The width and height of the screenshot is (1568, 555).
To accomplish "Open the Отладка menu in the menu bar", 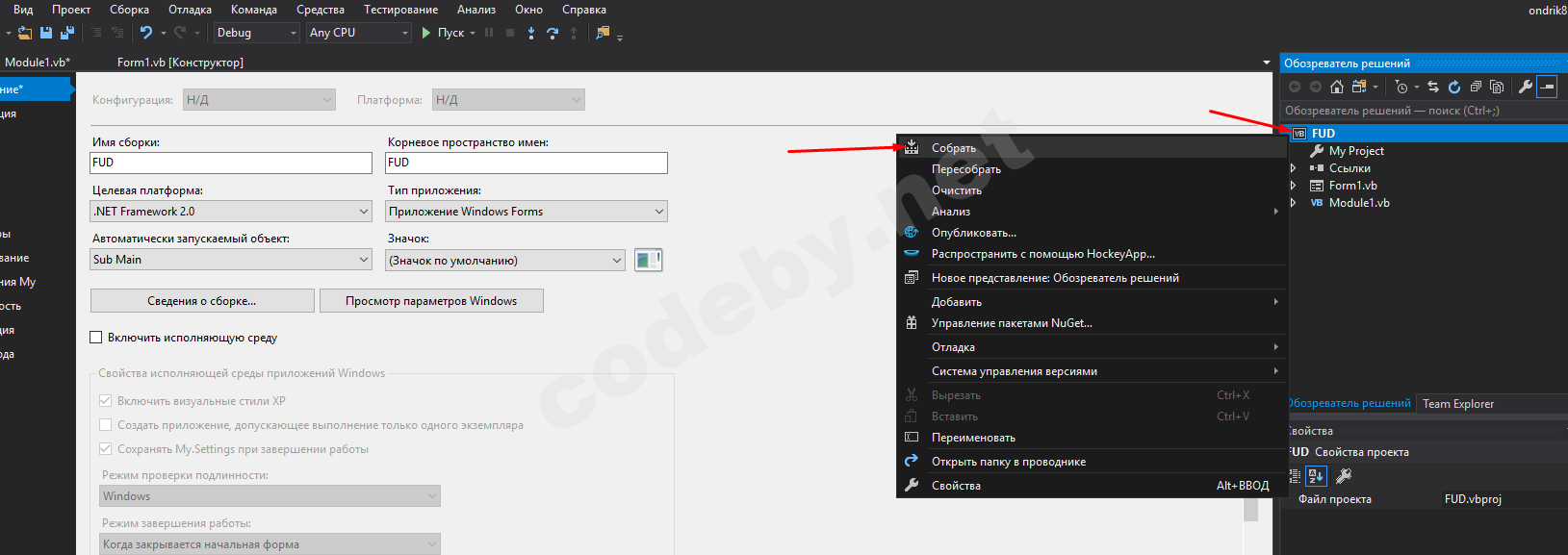I will 190,10.
